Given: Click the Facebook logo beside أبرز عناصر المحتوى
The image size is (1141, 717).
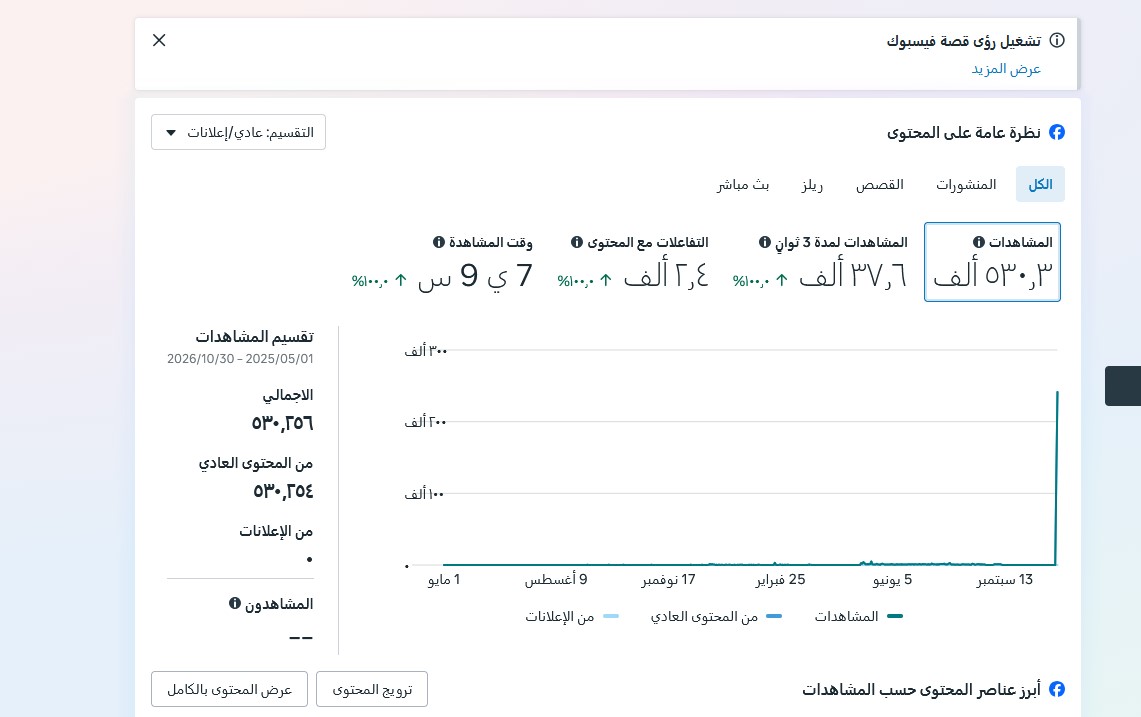Looking at the screenshot, I should [x=1057, y=689].
